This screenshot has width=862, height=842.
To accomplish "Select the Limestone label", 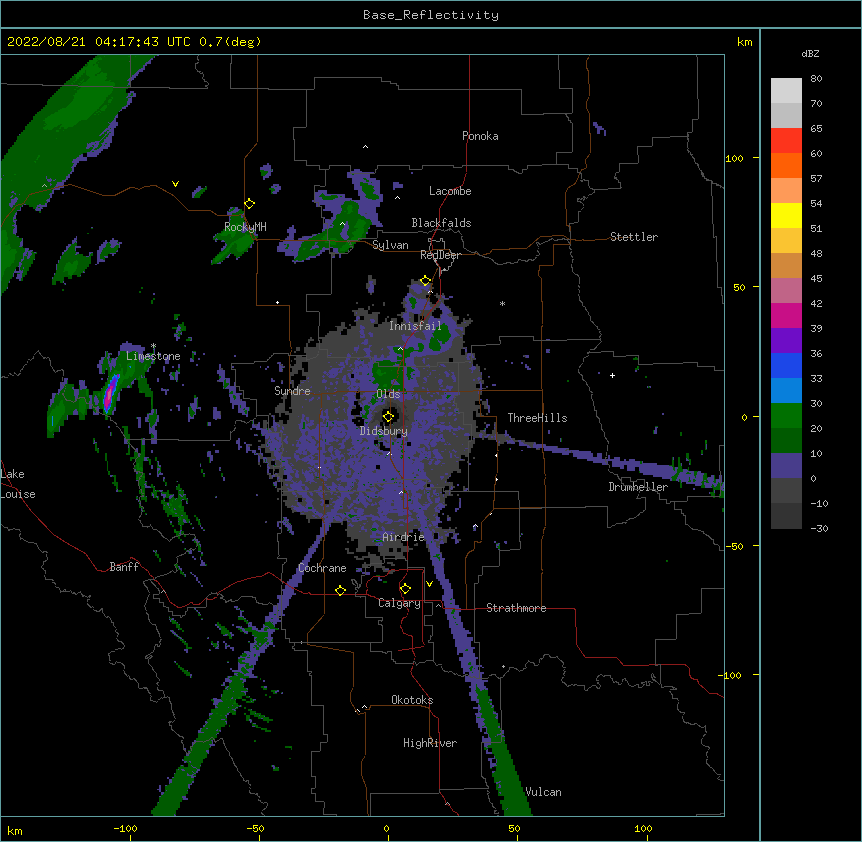I will click(153, 356).
